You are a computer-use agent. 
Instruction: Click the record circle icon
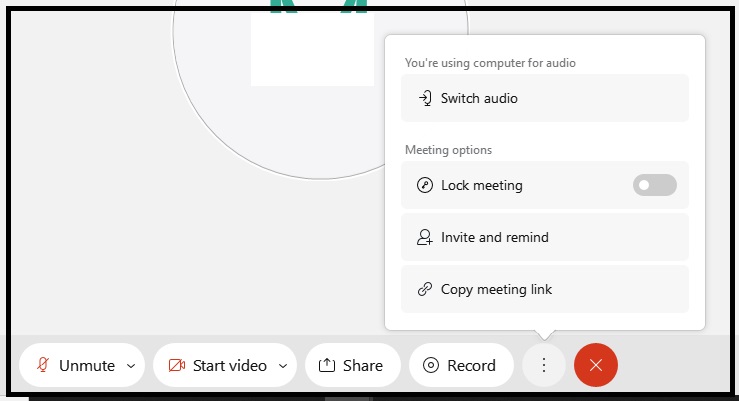(431, 365)
